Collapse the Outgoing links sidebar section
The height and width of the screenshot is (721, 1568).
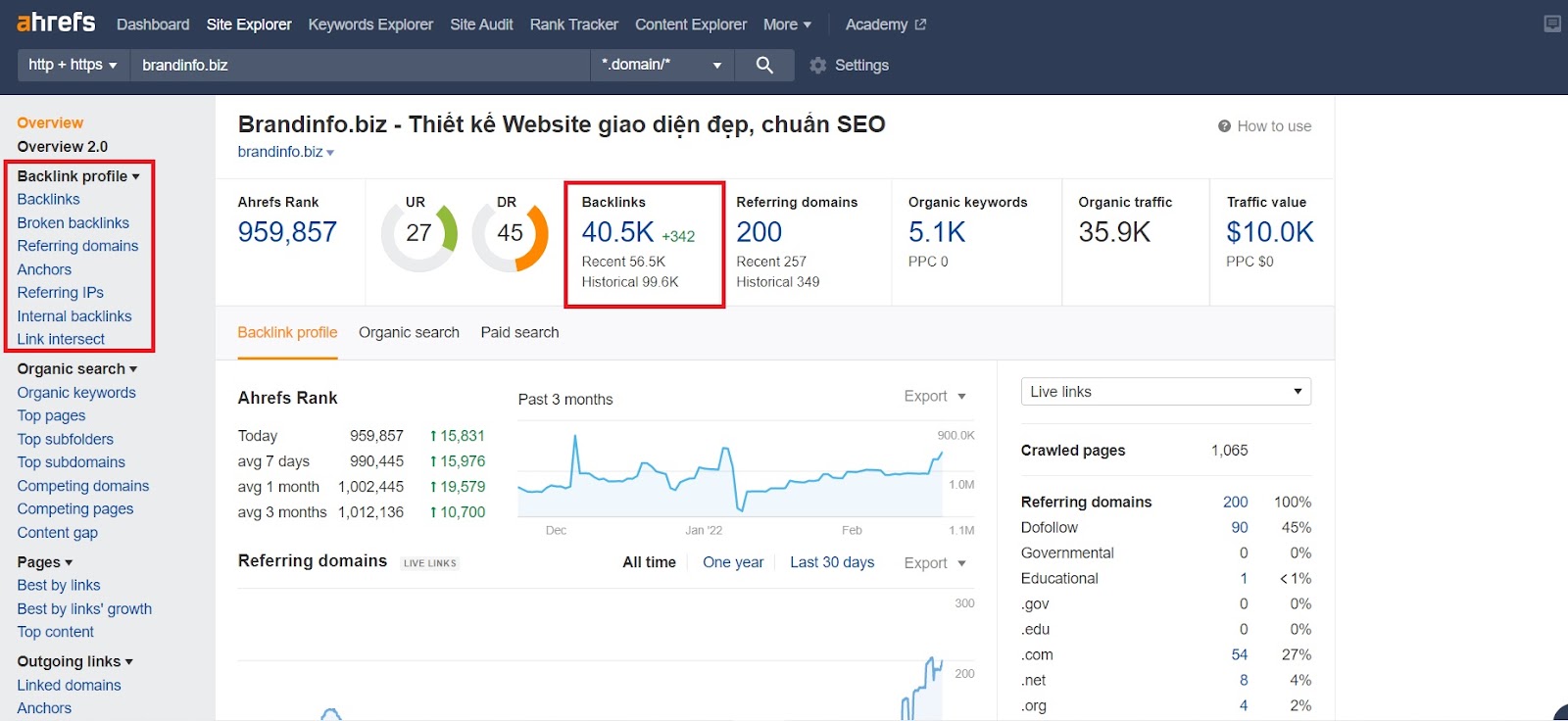74,661
